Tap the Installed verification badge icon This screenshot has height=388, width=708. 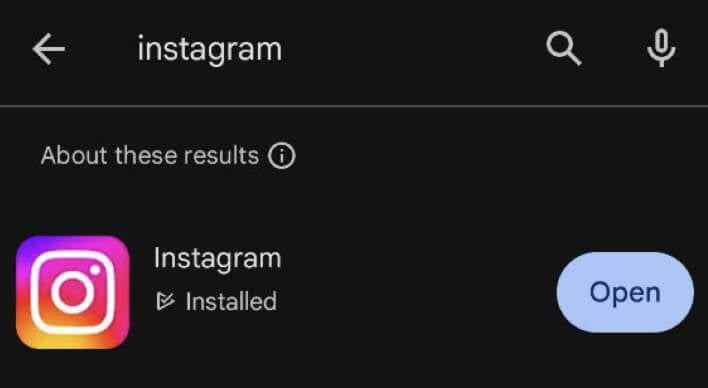(165, 301)
